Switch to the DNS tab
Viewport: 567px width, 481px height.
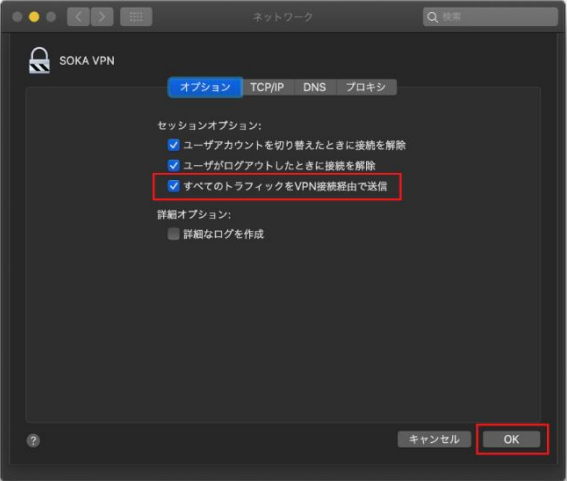(x=315, y=87)
